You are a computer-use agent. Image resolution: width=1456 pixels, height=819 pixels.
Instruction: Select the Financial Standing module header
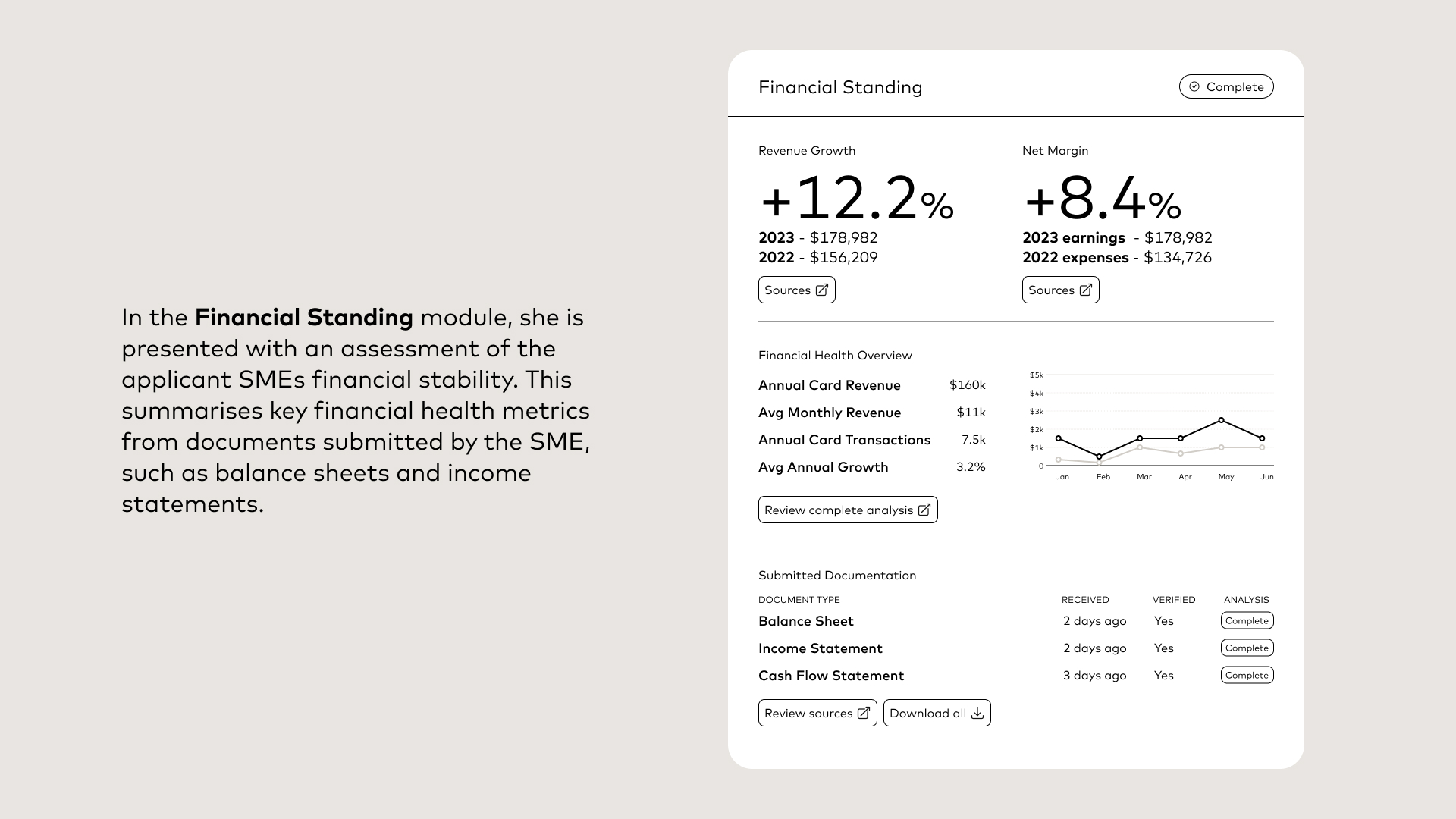click(840, 86)
